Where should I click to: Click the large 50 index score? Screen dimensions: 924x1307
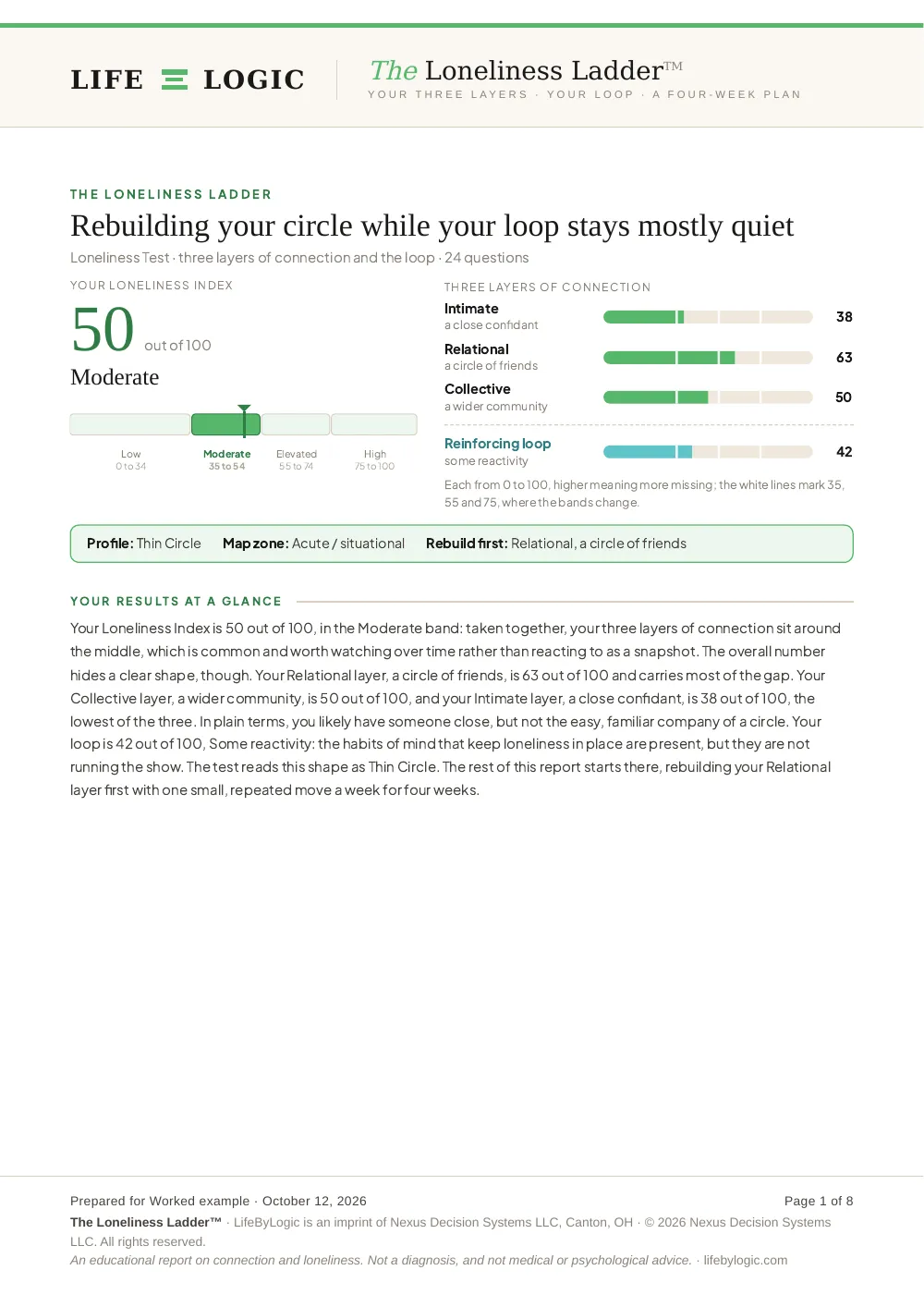click(x=103, y=330)
